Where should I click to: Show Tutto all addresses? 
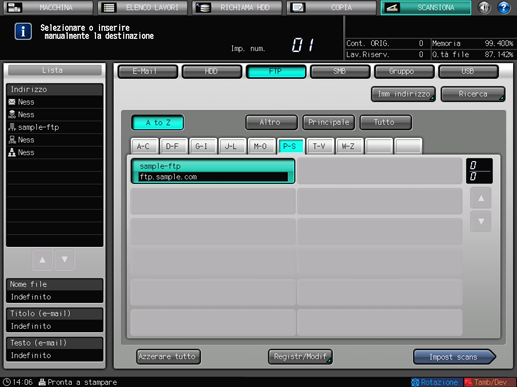pos(386,122)
